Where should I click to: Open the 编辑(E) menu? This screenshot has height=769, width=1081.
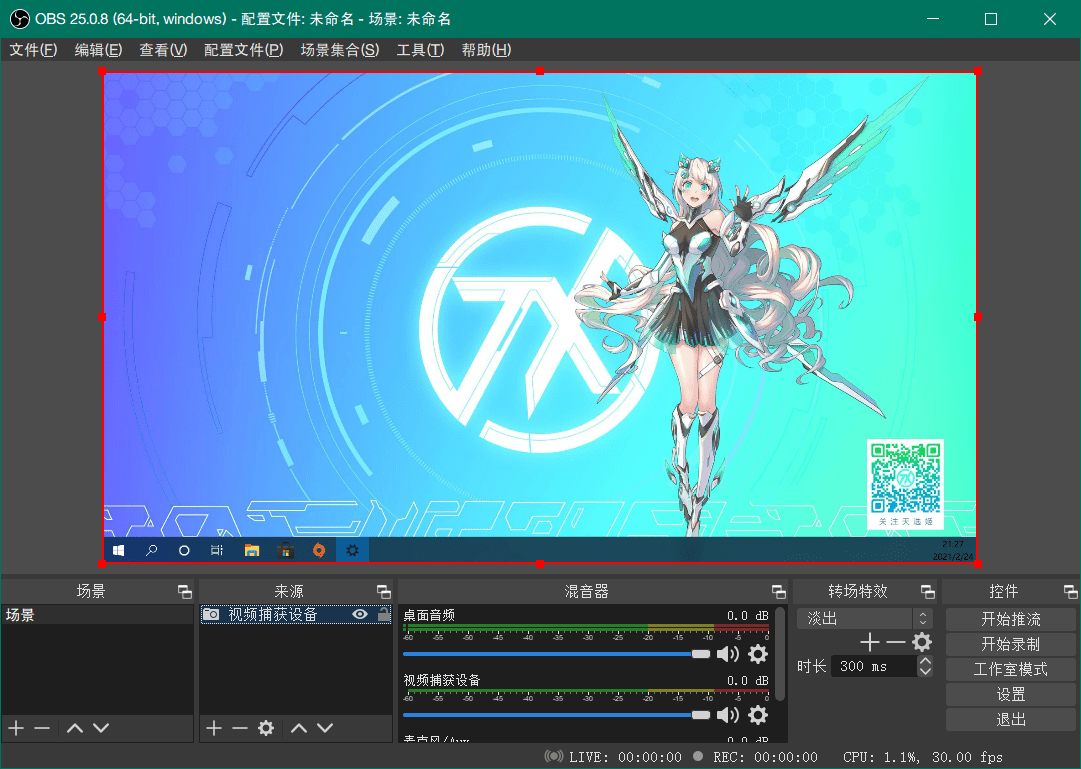[x=99, y=50]
